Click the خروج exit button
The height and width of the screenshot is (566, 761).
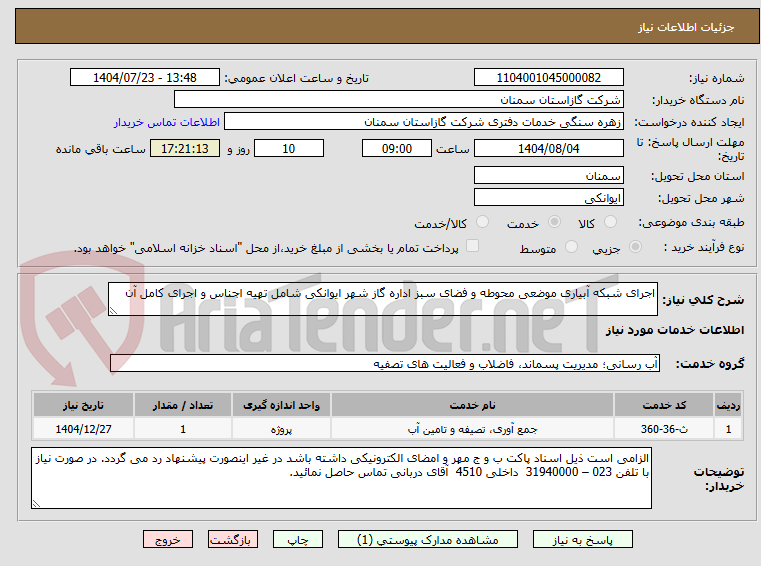[x=167, y=539]
